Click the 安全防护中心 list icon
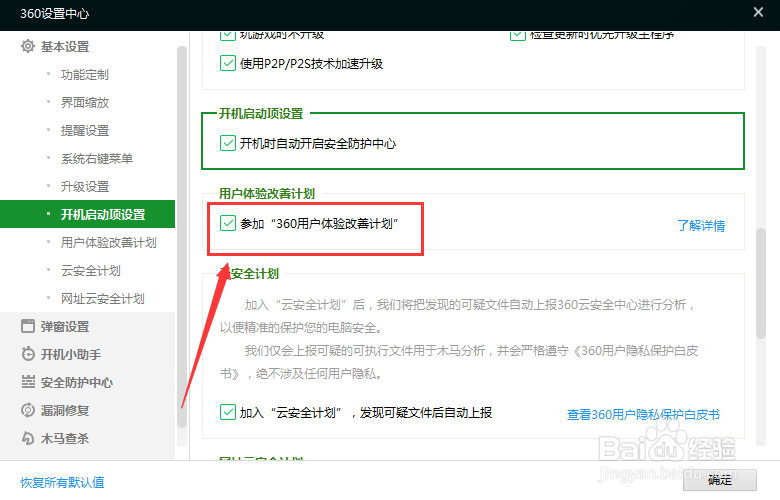 tap(28, 382)
